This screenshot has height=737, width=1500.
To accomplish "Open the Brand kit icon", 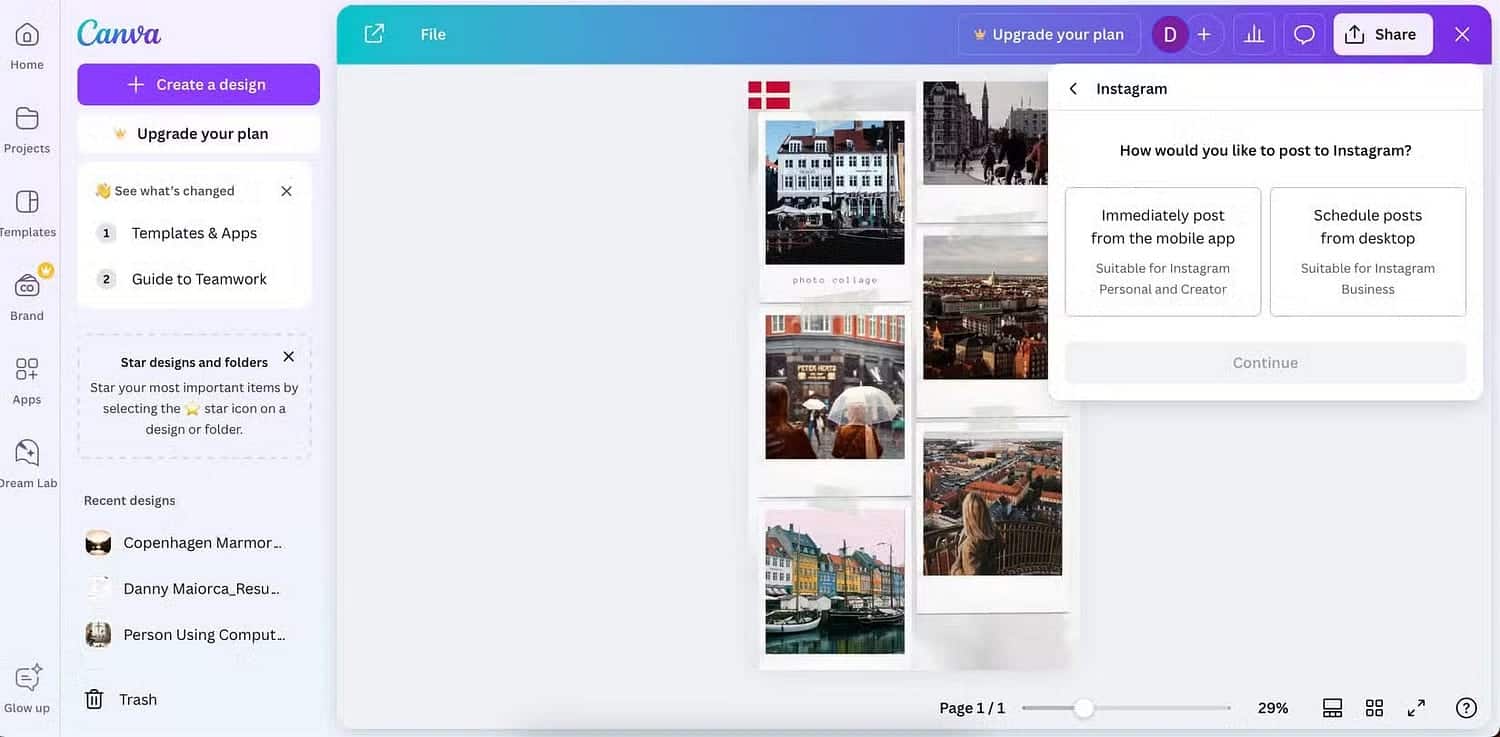I will [27, 287].
